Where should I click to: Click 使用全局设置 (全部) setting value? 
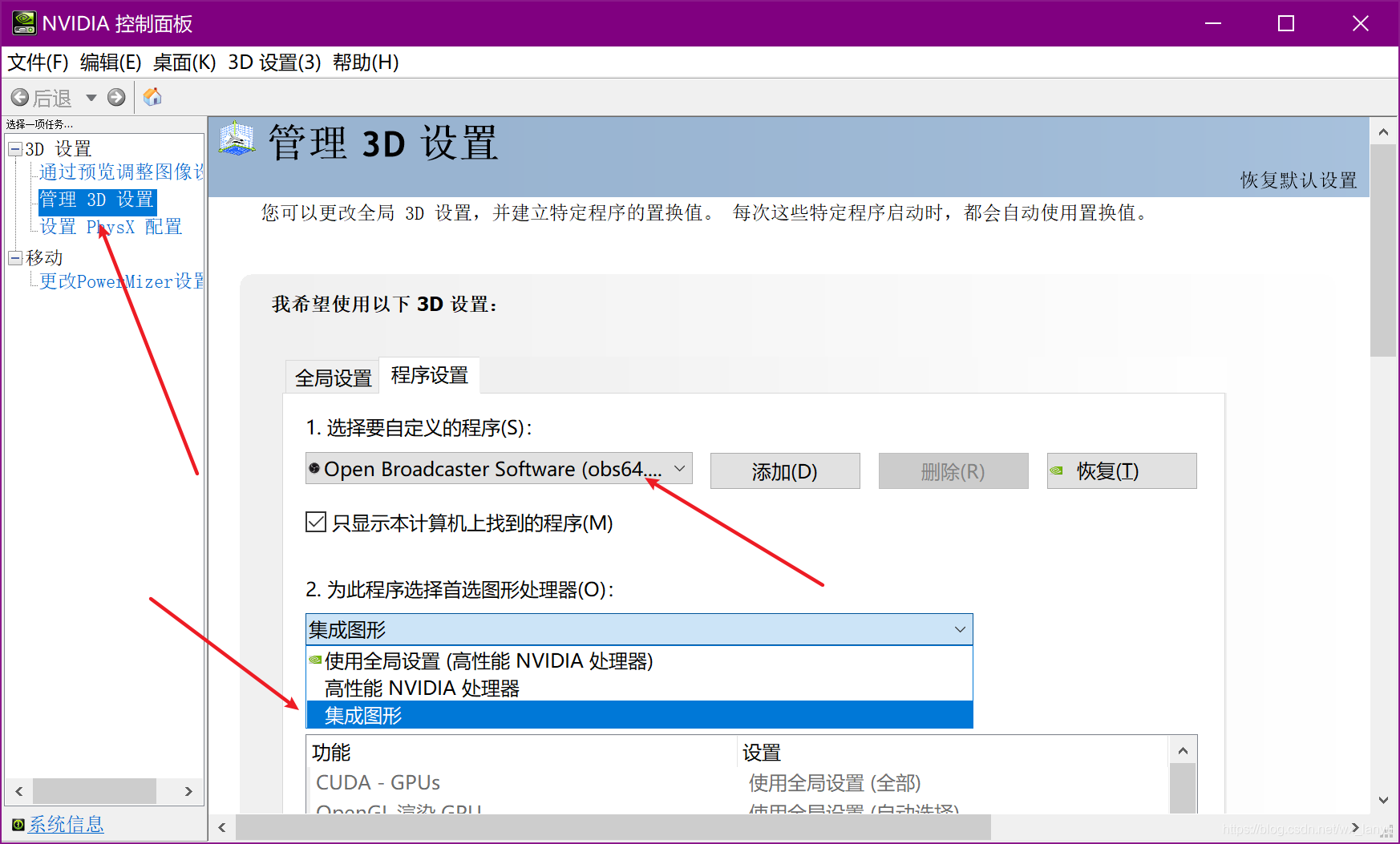coord(835,782)
